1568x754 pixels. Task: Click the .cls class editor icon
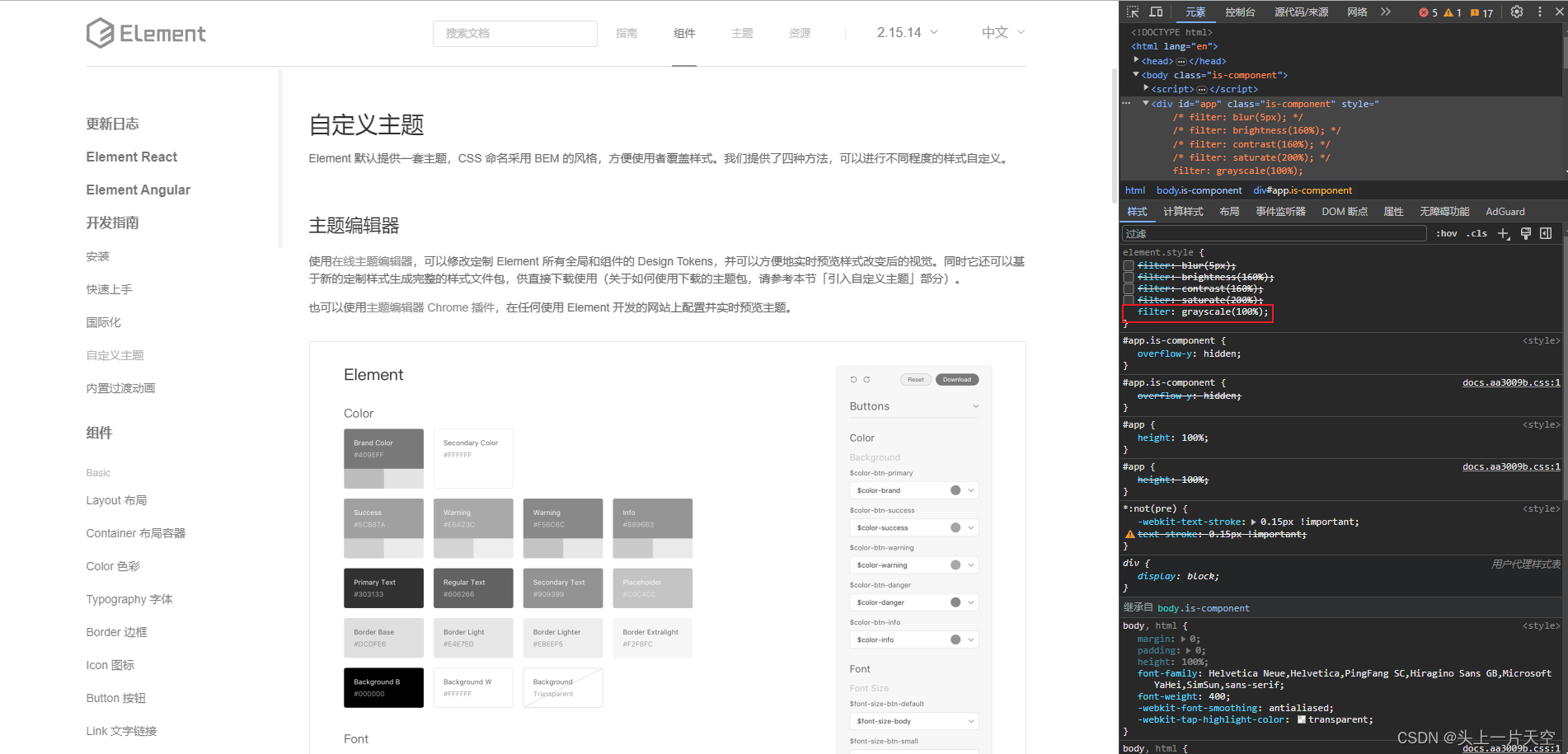(1476, 233)
